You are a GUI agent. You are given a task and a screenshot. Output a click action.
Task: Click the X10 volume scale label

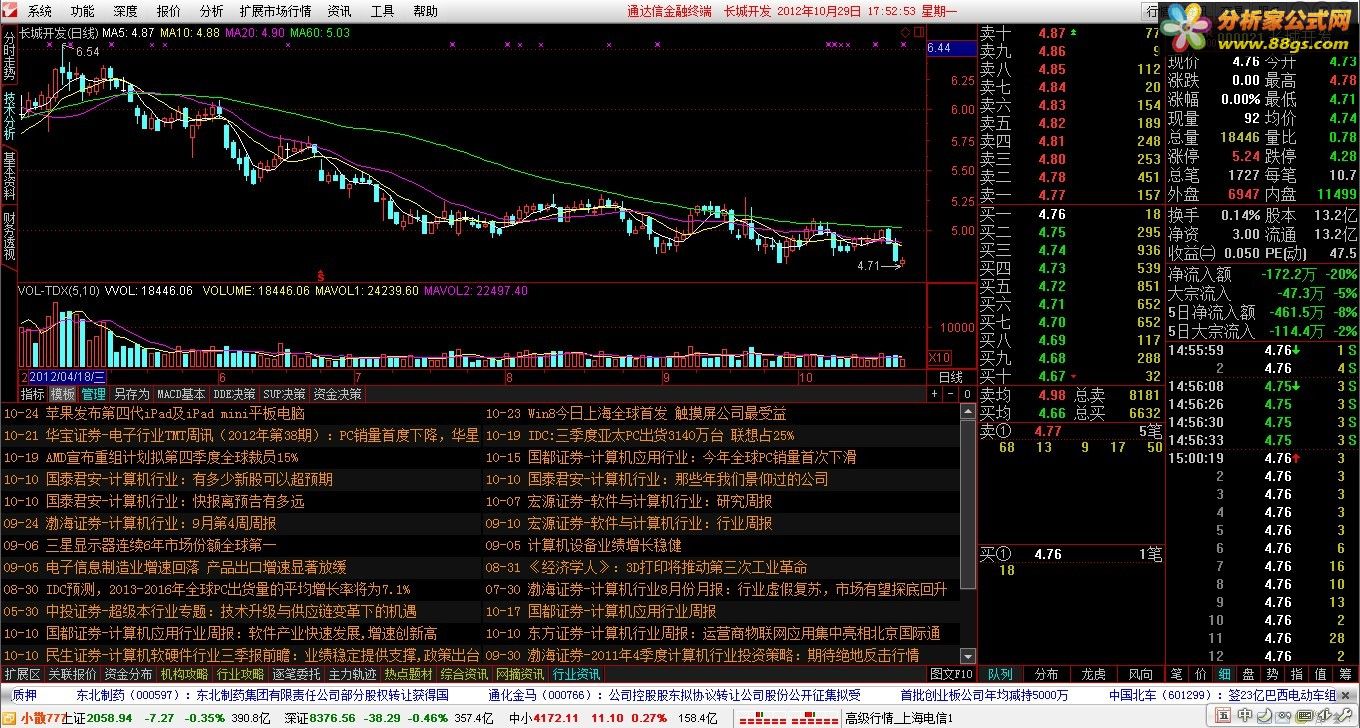tap(939, 357)
